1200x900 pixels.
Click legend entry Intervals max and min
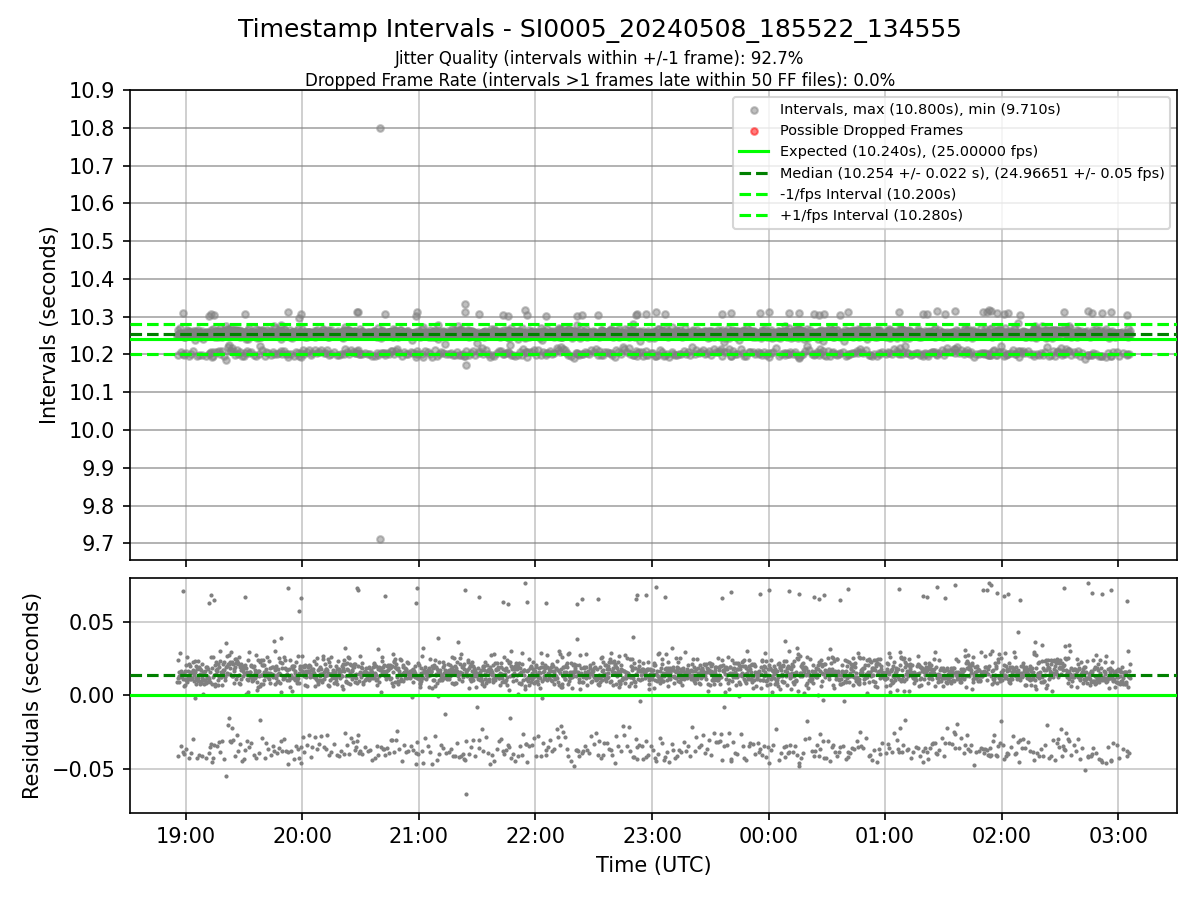[x=920, y=109]
